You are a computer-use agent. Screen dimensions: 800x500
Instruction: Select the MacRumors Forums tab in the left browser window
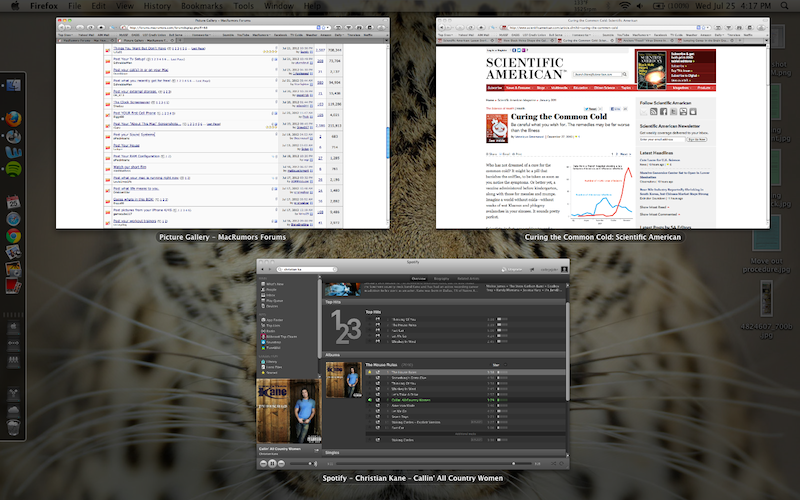pyautogui.click(x=88, y=40)
